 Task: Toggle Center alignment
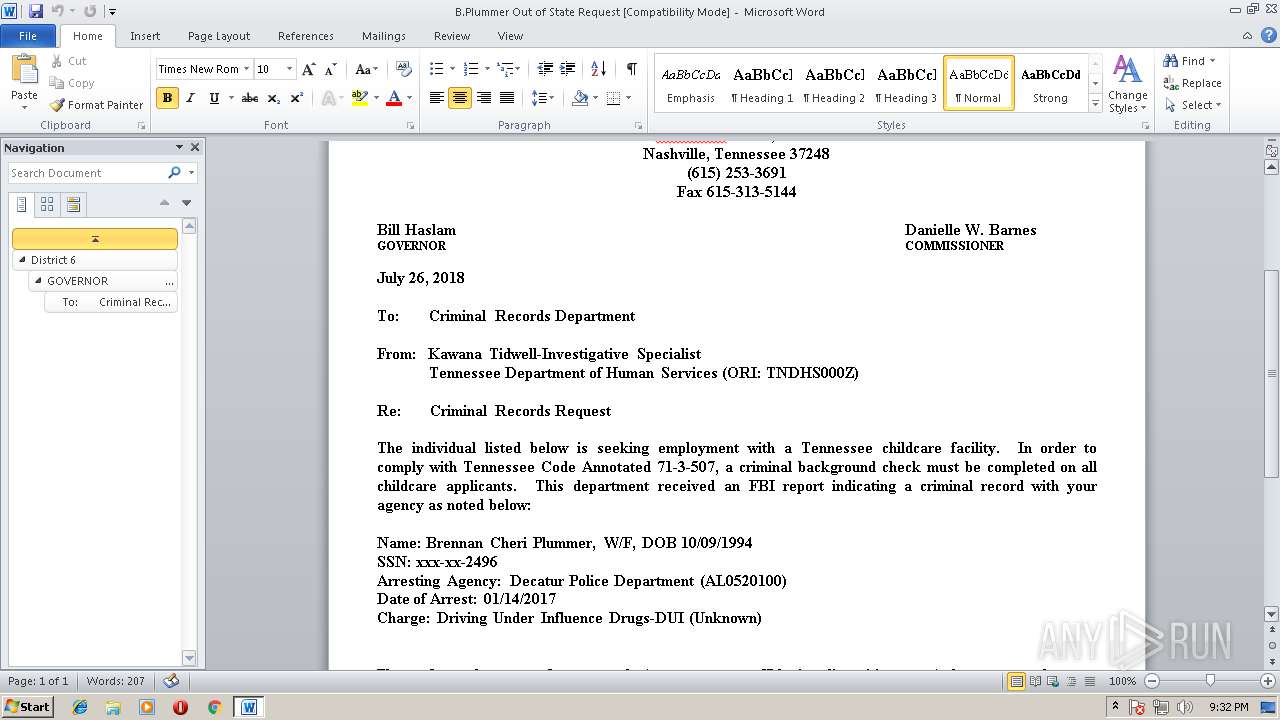tap(460, 98)
